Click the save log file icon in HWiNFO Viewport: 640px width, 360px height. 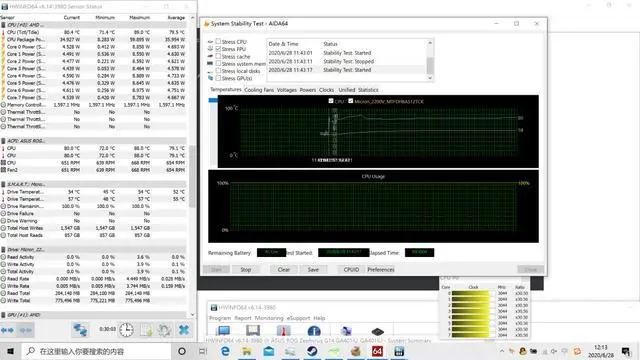146,330
